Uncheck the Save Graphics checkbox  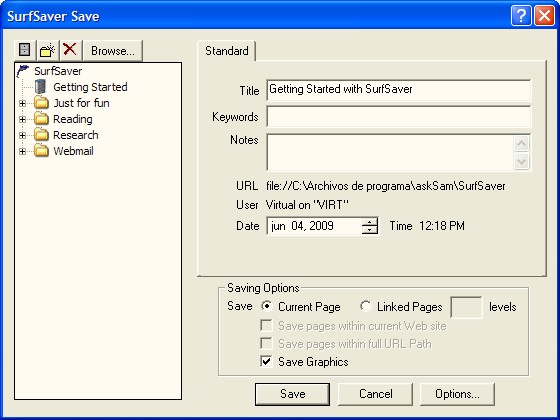coord(266,361)
